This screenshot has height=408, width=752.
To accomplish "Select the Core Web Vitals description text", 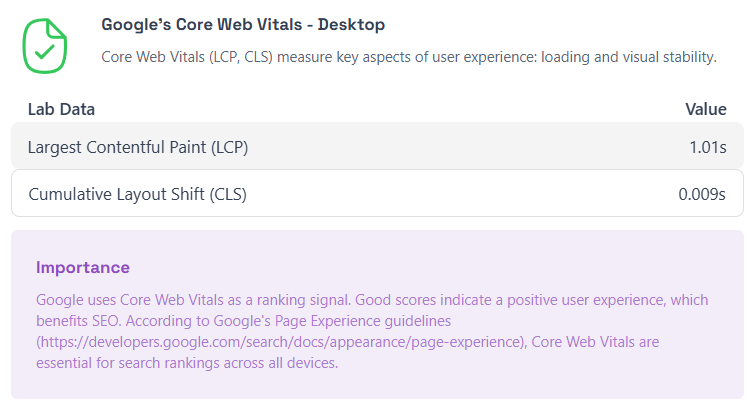I will [409, 57].
